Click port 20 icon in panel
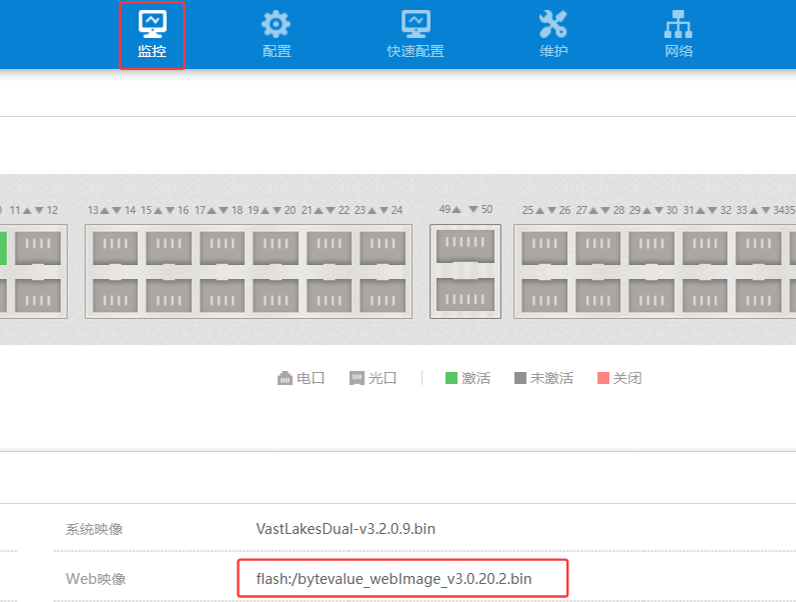Viewport: 796px width, 602px height. [x=275, y=295]
